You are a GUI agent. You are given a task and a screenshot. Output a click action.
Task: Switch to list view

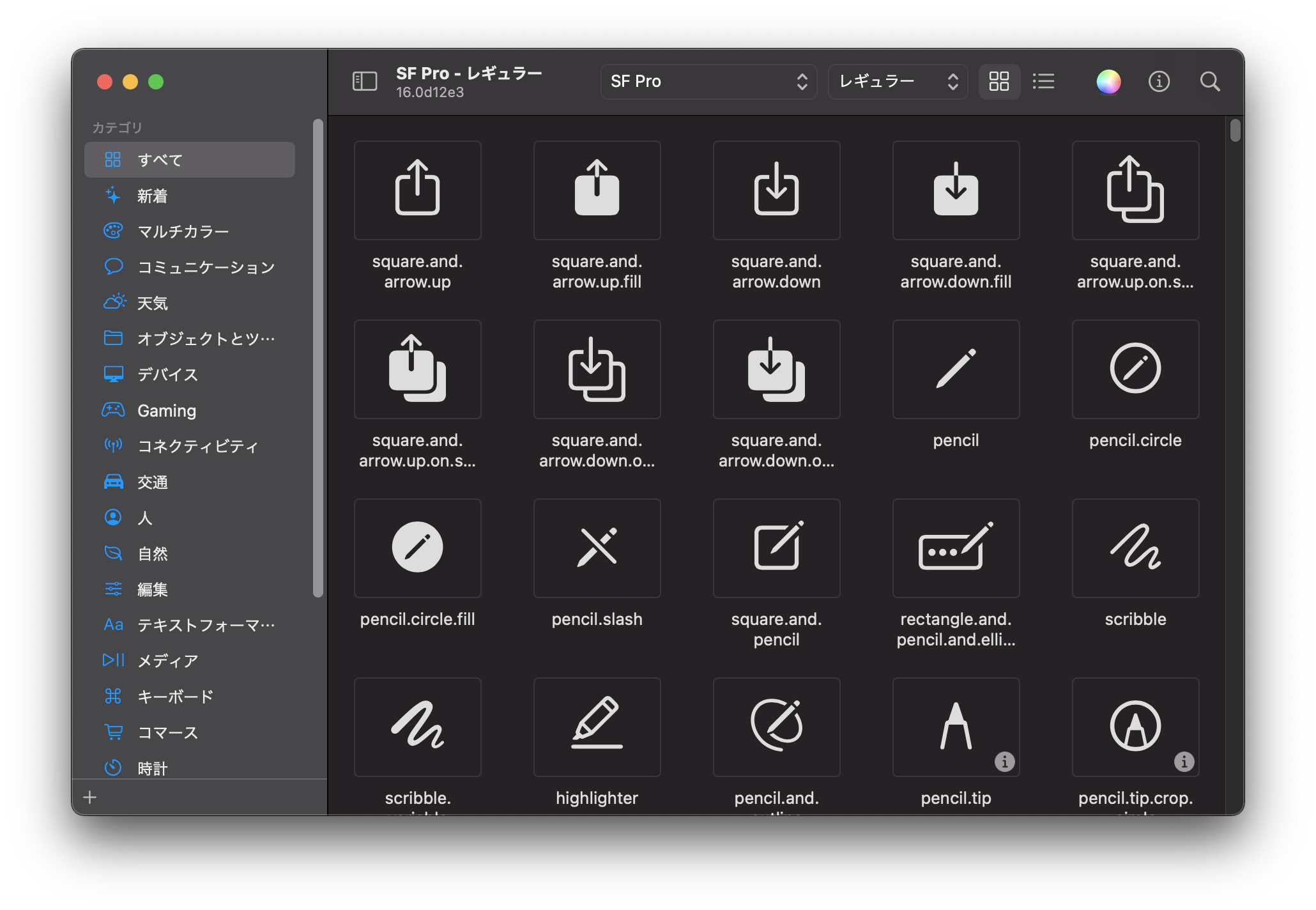click(1043, 82)
